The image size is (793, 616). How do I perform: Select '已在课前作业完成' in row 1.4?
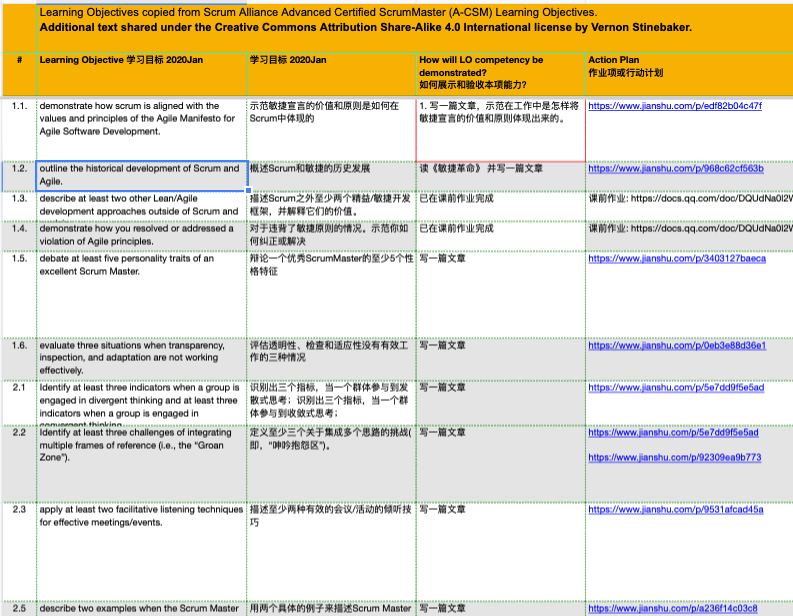501,236
